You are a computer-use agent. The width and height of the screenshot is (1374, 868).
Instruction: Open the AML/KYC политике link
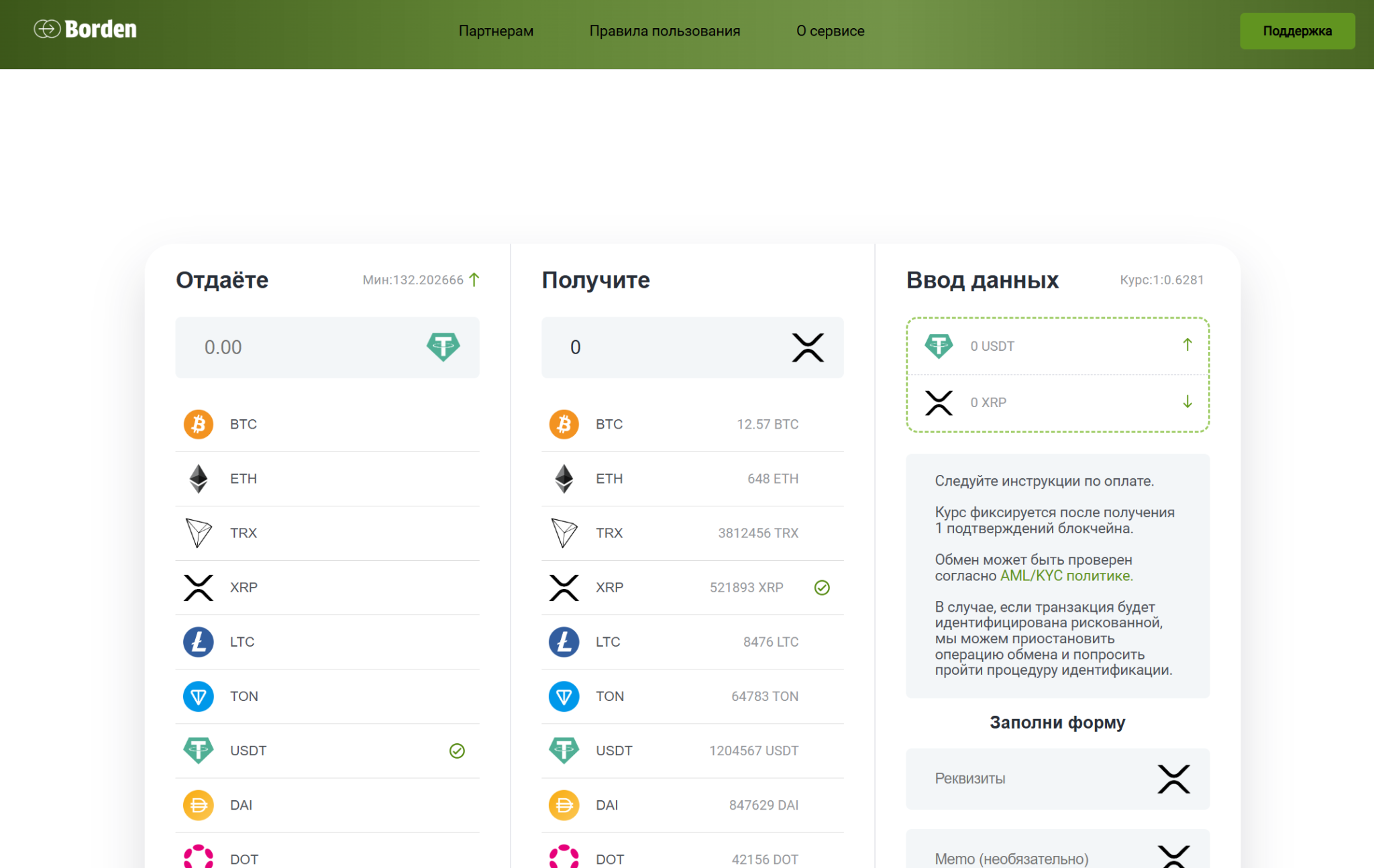coord(1066,576)
